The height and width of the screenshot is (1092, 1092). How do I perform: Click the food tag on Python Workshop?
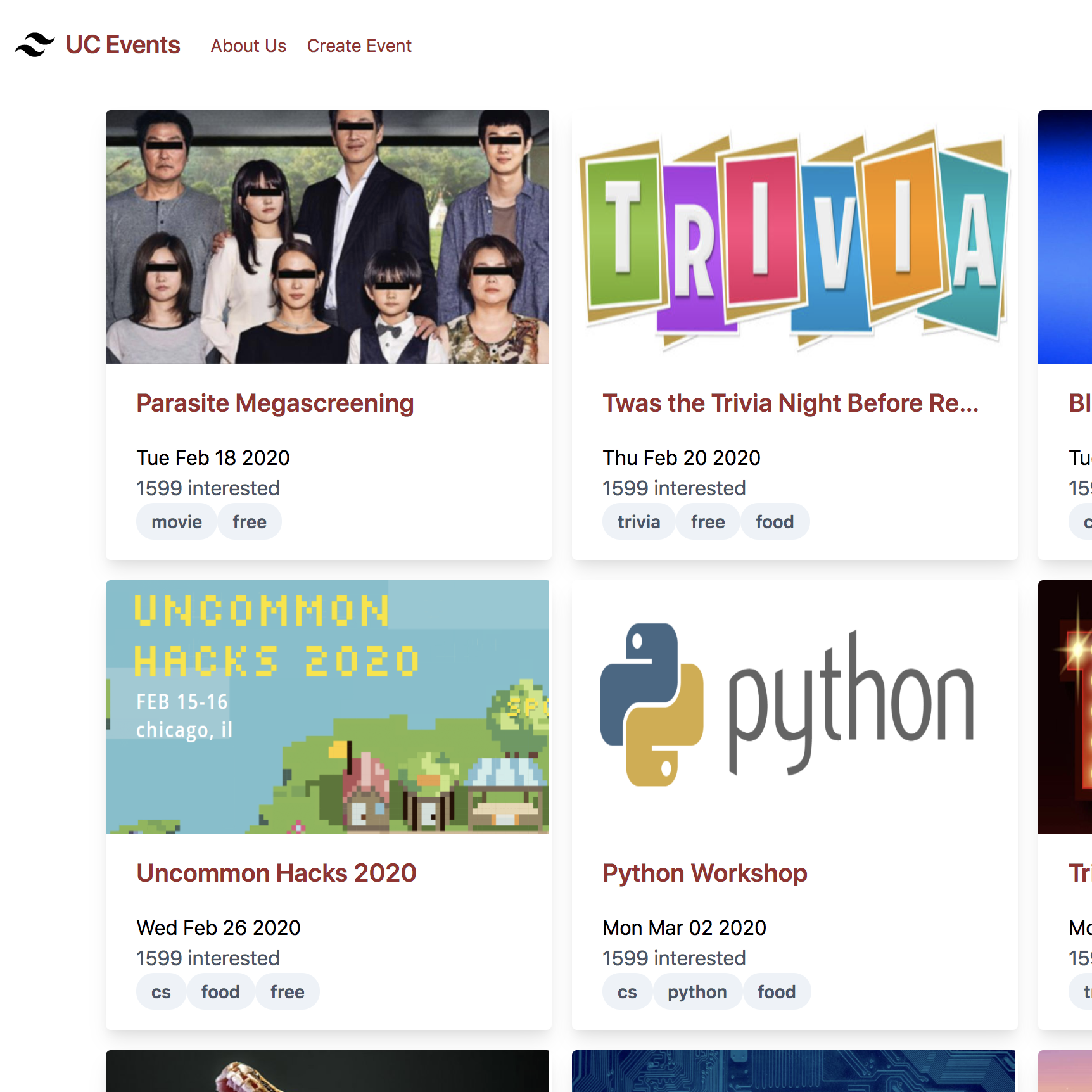pyautogui.click(x=777, y=992)
